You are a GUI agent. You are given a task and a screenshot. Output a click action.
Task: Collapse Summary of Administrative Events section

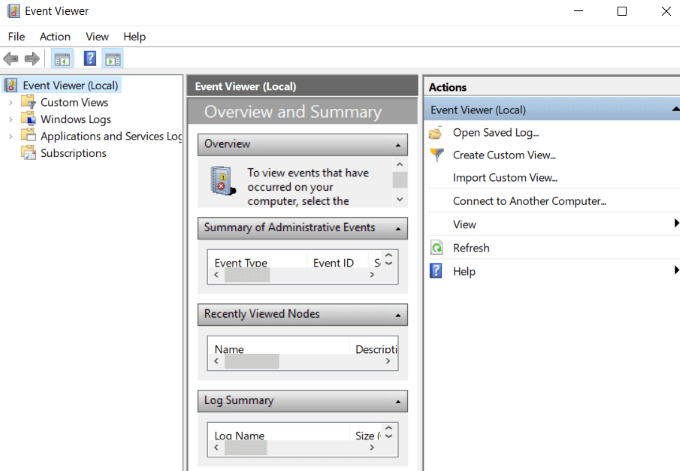(398, 229)
